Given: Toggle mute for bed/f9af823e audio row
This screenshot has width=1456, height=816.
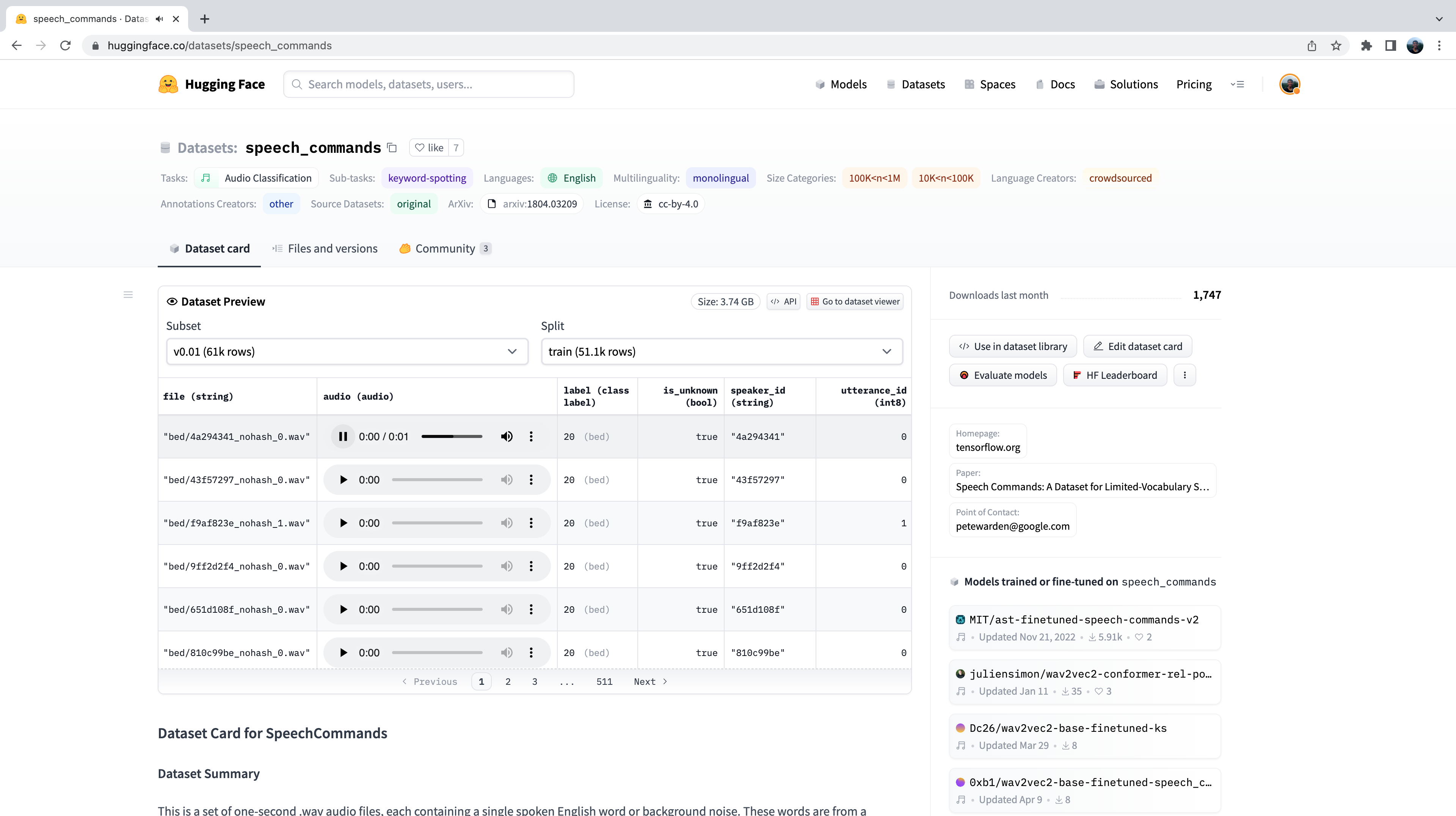Looking at the screenshot, I should (507, 523).
